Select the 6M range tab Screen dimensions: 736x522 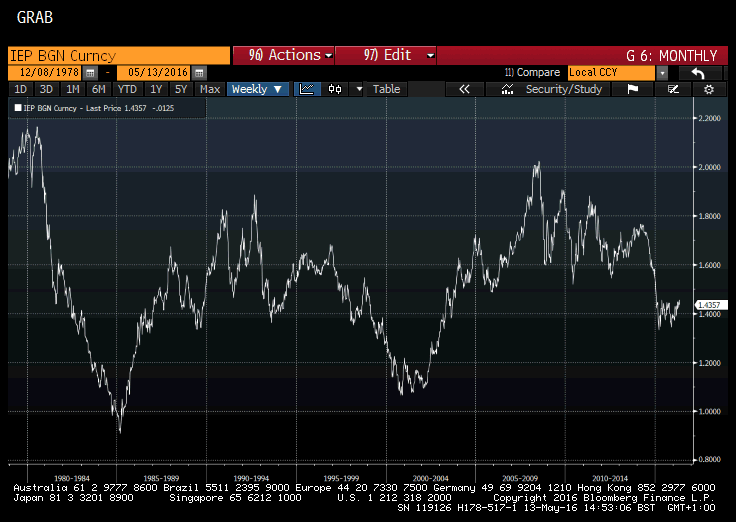[x=99, y=89]
